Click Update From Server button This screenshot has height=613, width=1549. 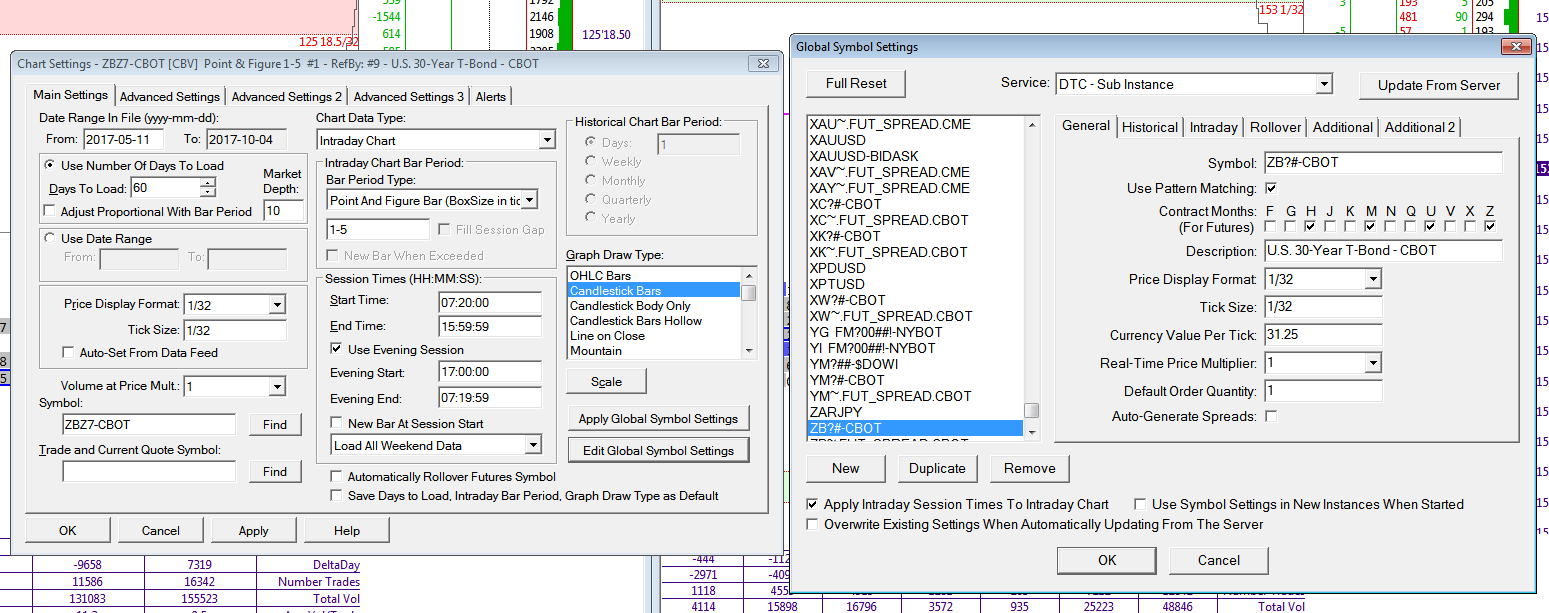1439,85
